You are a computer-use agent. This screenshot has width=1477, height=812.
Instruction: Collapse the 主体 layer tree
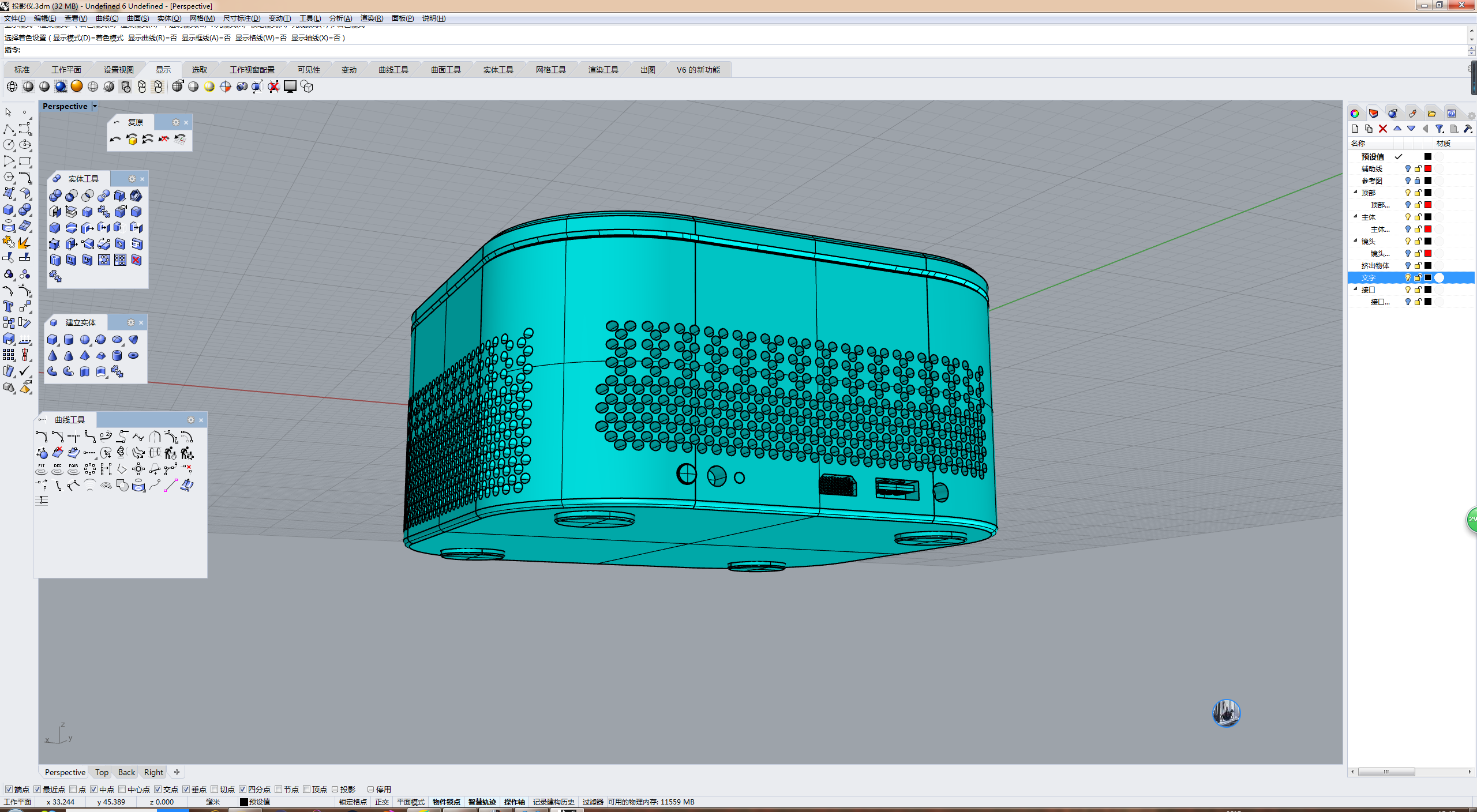(1356, 217)
